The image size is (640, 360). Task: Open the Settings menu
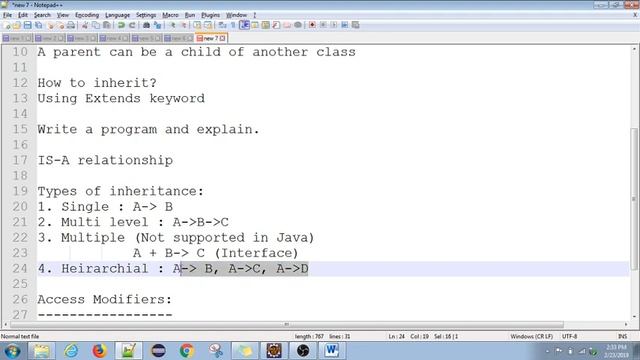click(146, 15)
